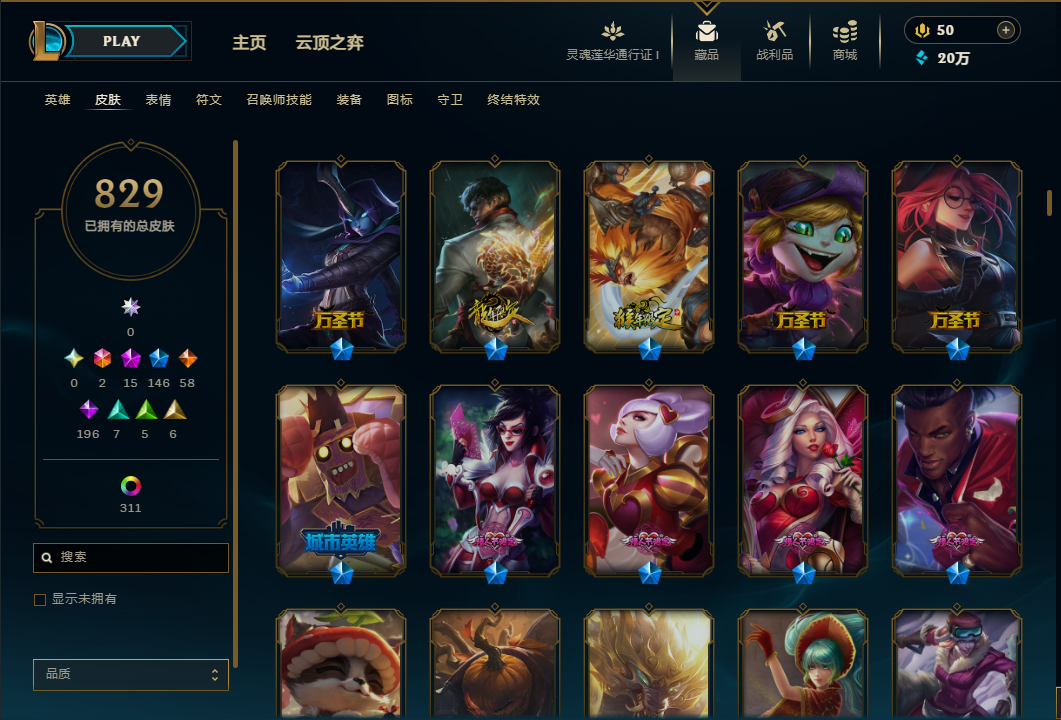
Task: Go to 主页 home page
Action: coord(249,43)
